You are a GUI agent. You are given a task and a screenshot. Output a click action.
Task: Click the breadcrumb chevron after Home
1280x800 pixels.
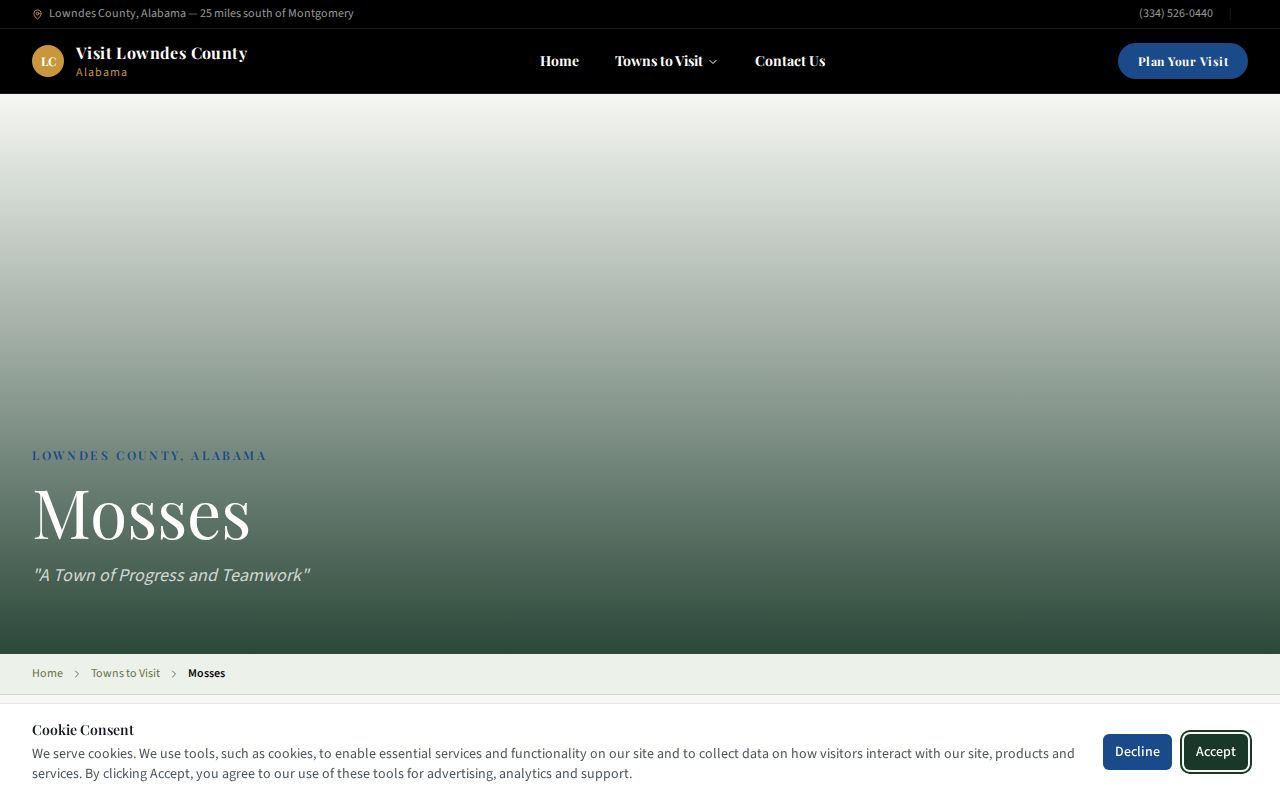point(77,674)
